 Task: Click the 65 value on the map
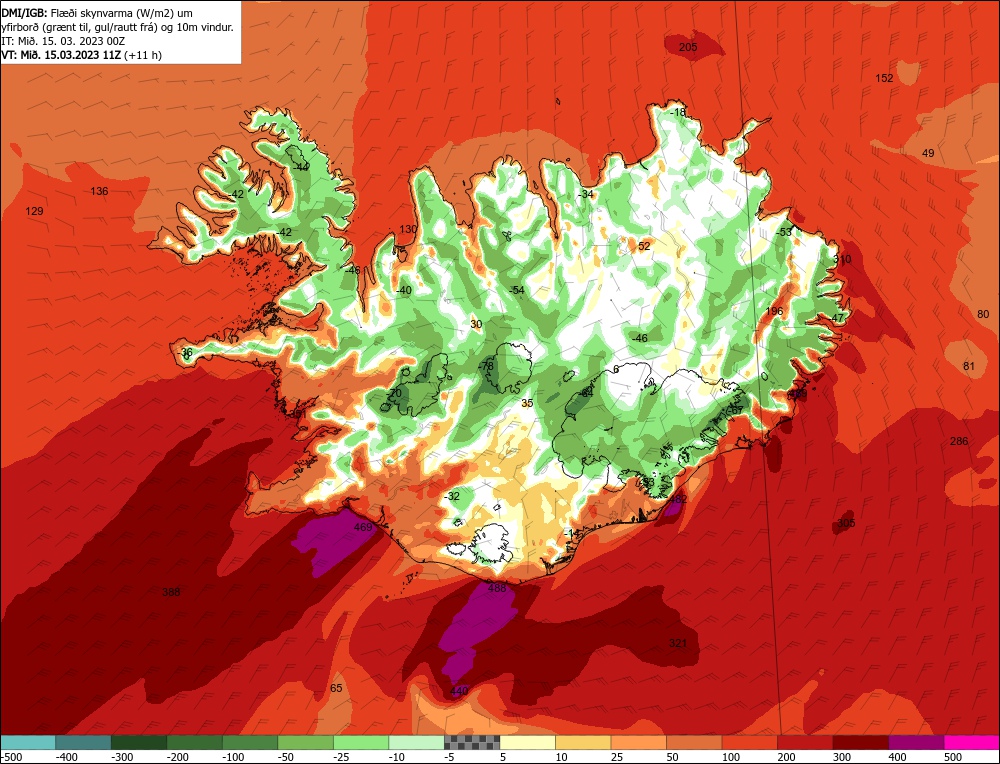[336, 688]
